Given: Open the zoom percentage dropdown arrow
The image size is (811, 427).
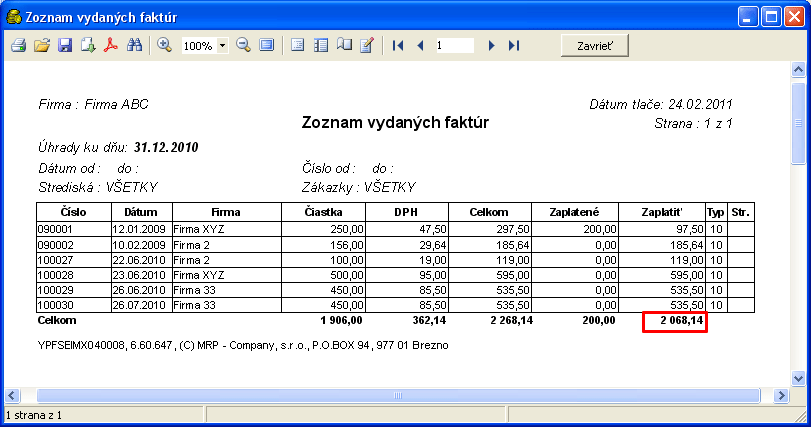Looking at the screenshot, I should pyautogui.click(x=222, y=45).
